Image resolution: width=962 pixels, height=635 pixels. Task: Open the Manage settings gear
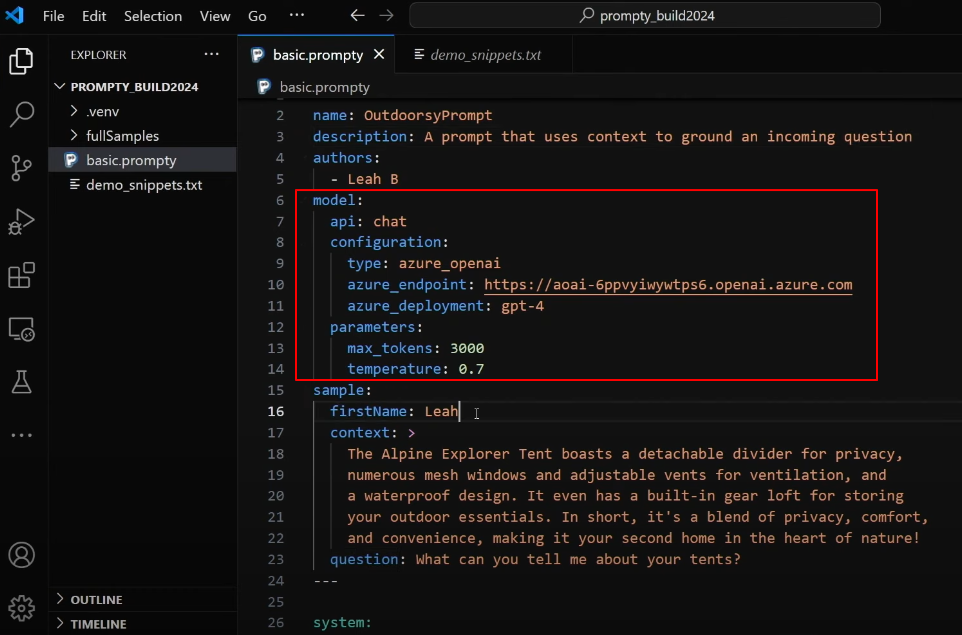tap(21, 607)
